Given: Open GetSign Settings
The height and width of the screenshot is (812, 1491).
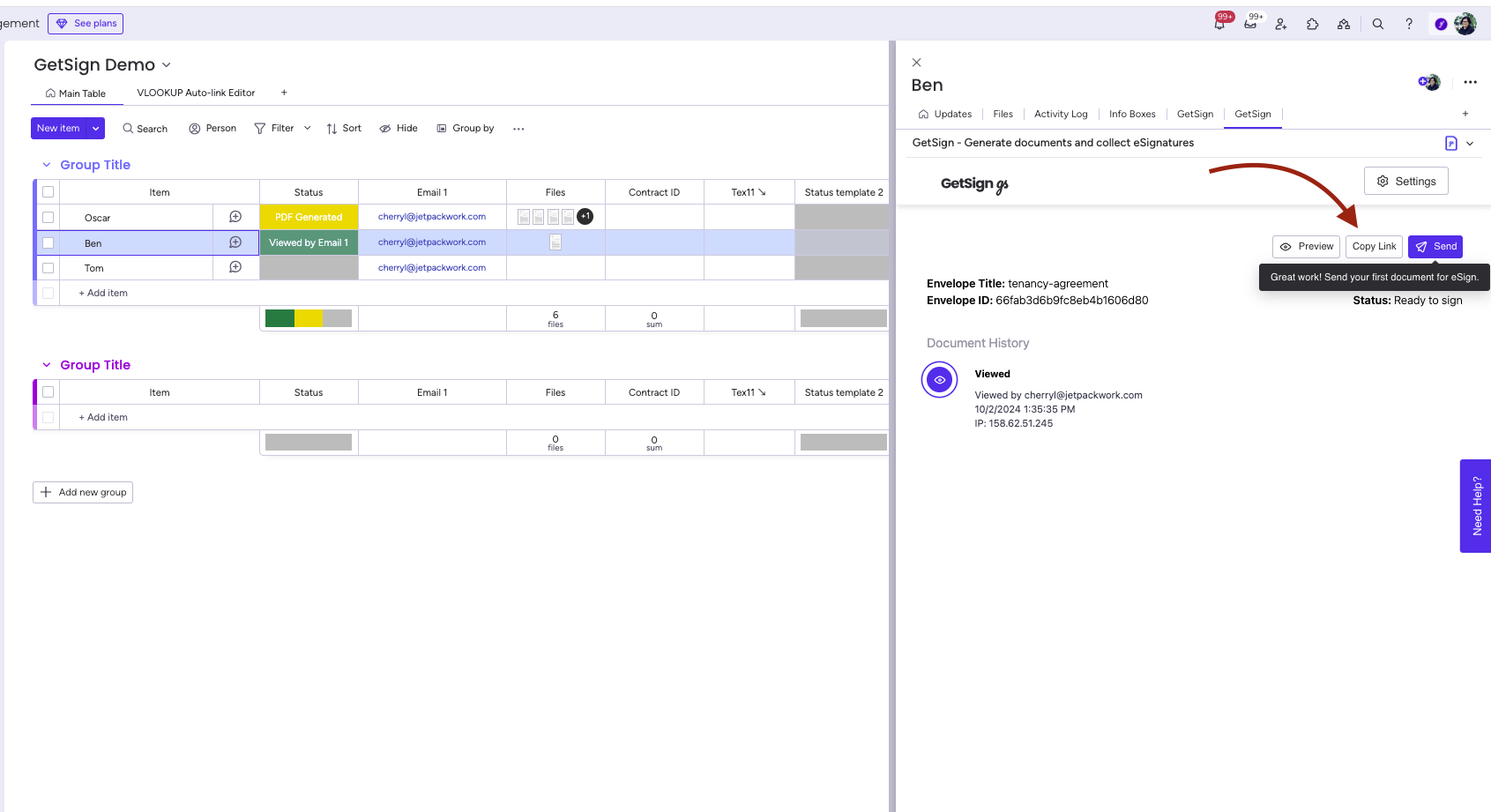Looking at the screenshot, I should tap(1406, 181).
